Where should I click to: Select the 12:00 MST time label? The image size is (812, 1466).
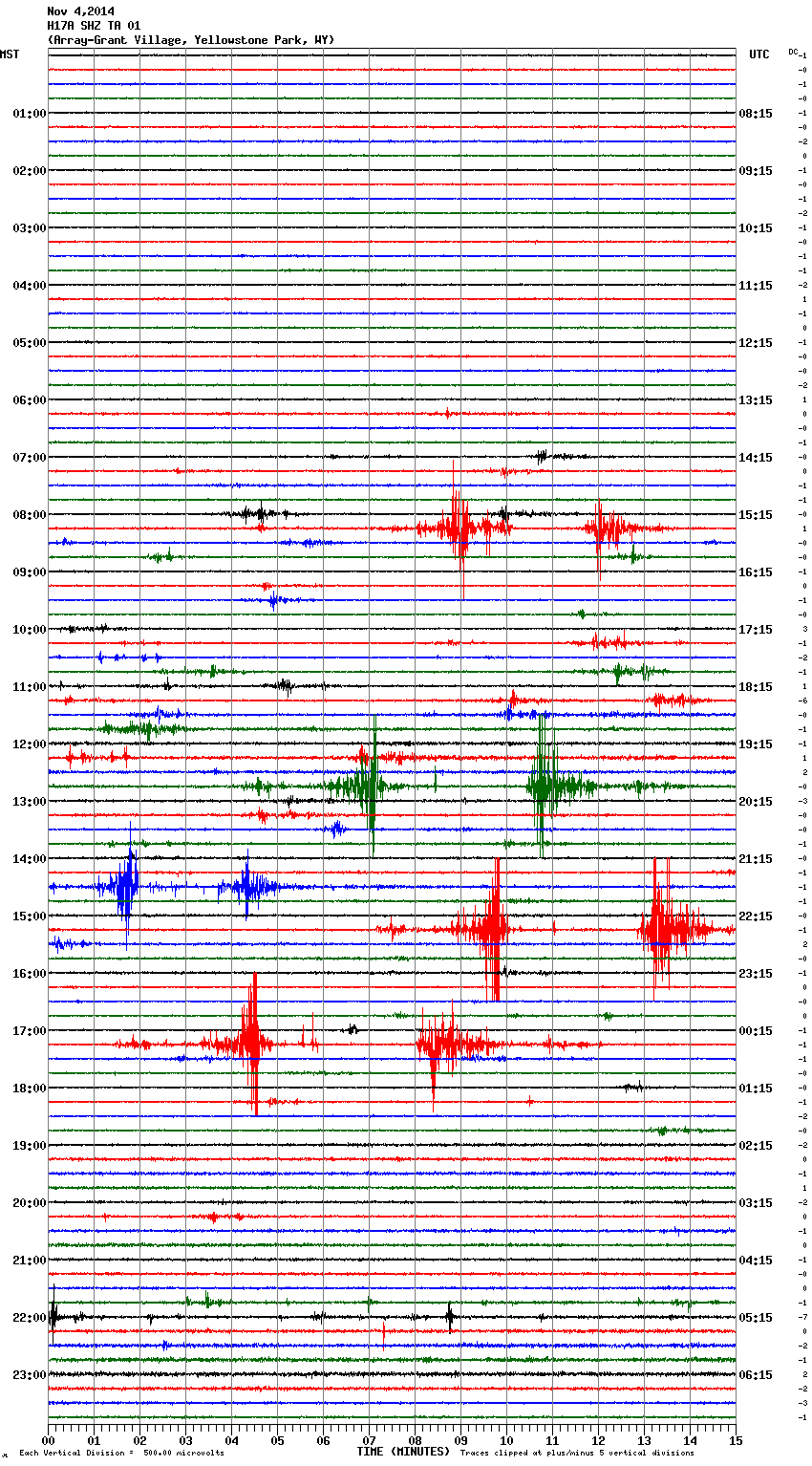tap(29, 744)
